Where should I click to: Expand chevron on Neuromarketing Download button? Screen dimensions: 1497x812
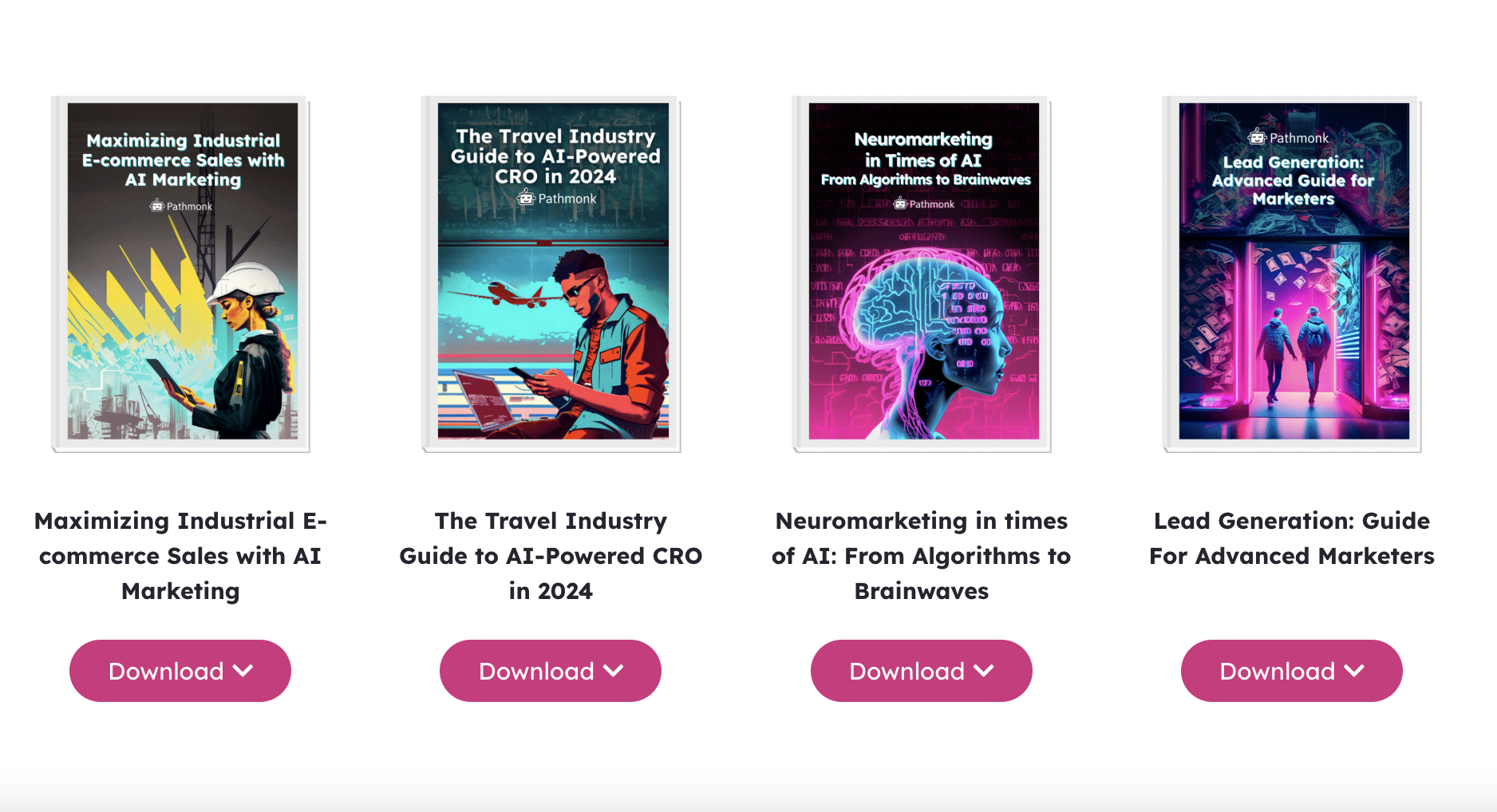click(984, 671)
